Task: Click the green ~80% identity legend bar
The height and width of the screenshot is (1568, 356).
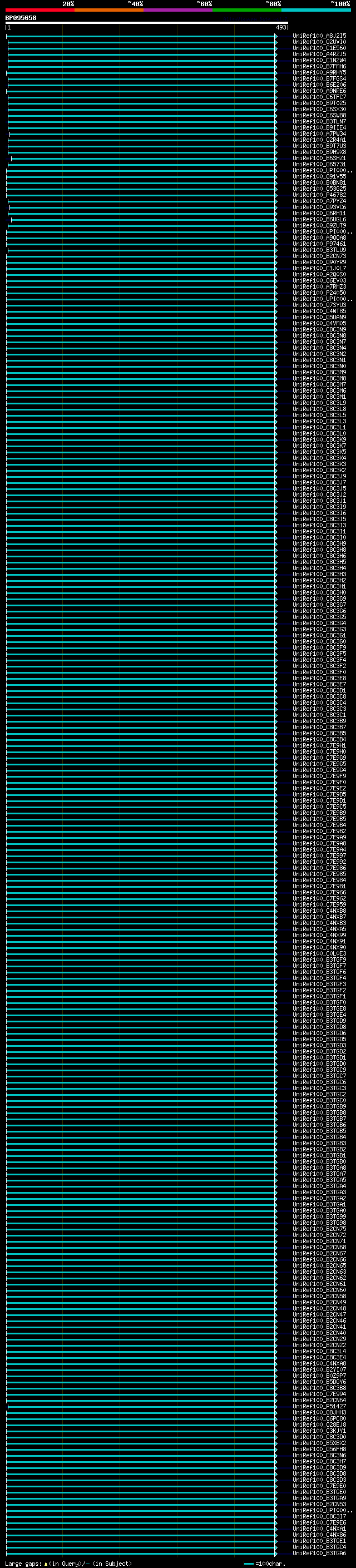Action: (x=247, y=10)
